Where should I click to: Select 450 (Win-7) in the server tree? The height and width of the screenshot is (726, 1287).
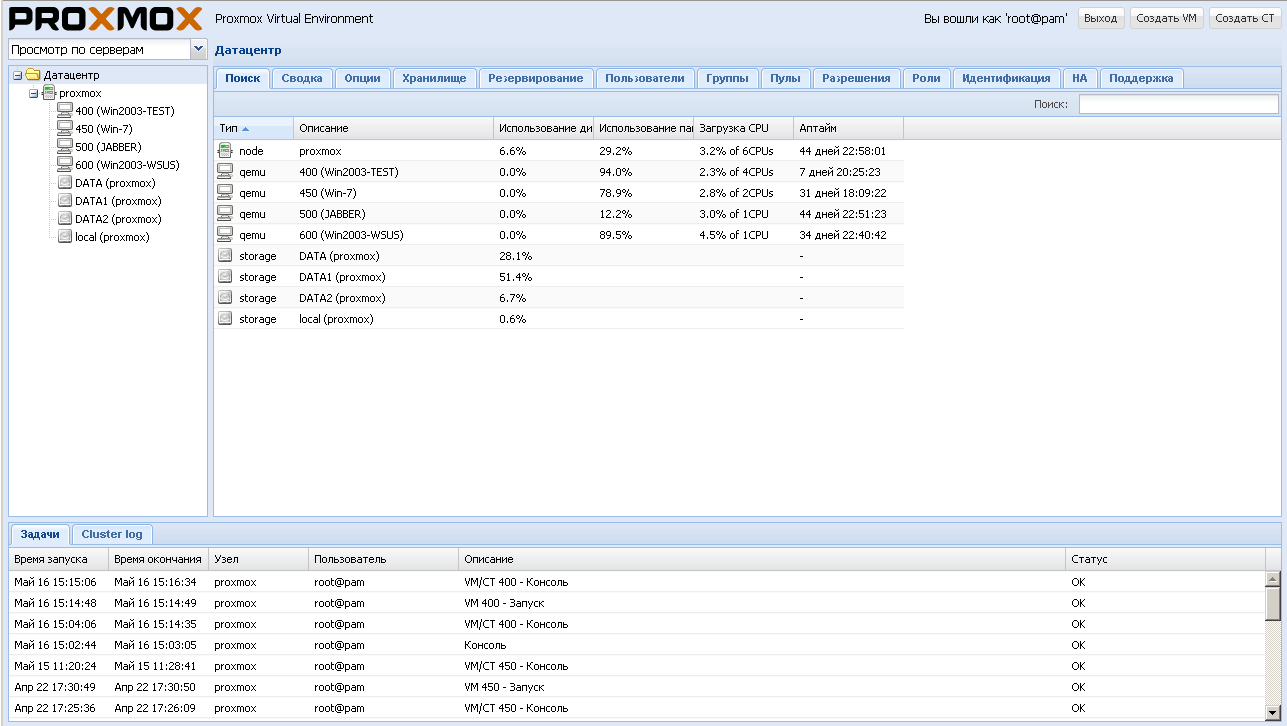coord(104,129)
